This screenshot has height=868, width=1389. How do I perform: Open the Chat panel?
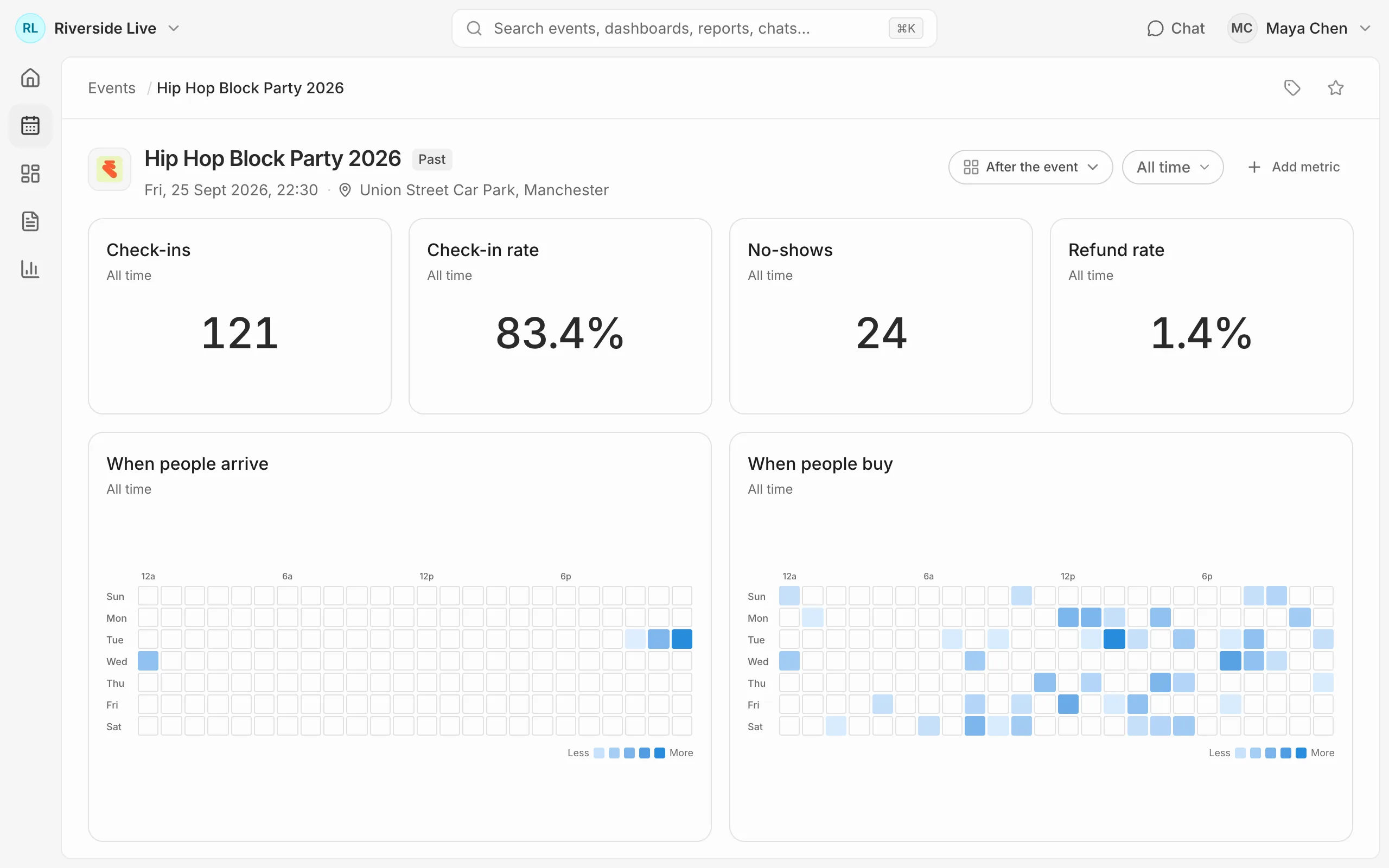[1175, 28]
